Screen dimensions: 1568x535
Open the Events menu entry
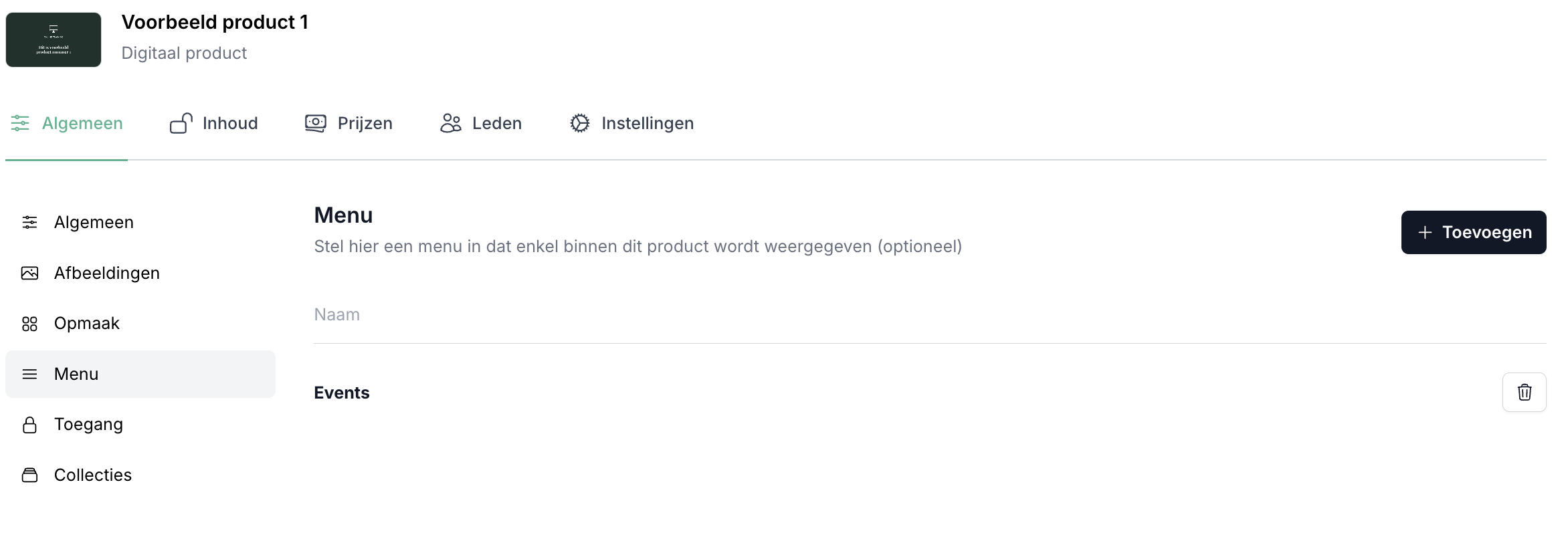pos(342,393)
